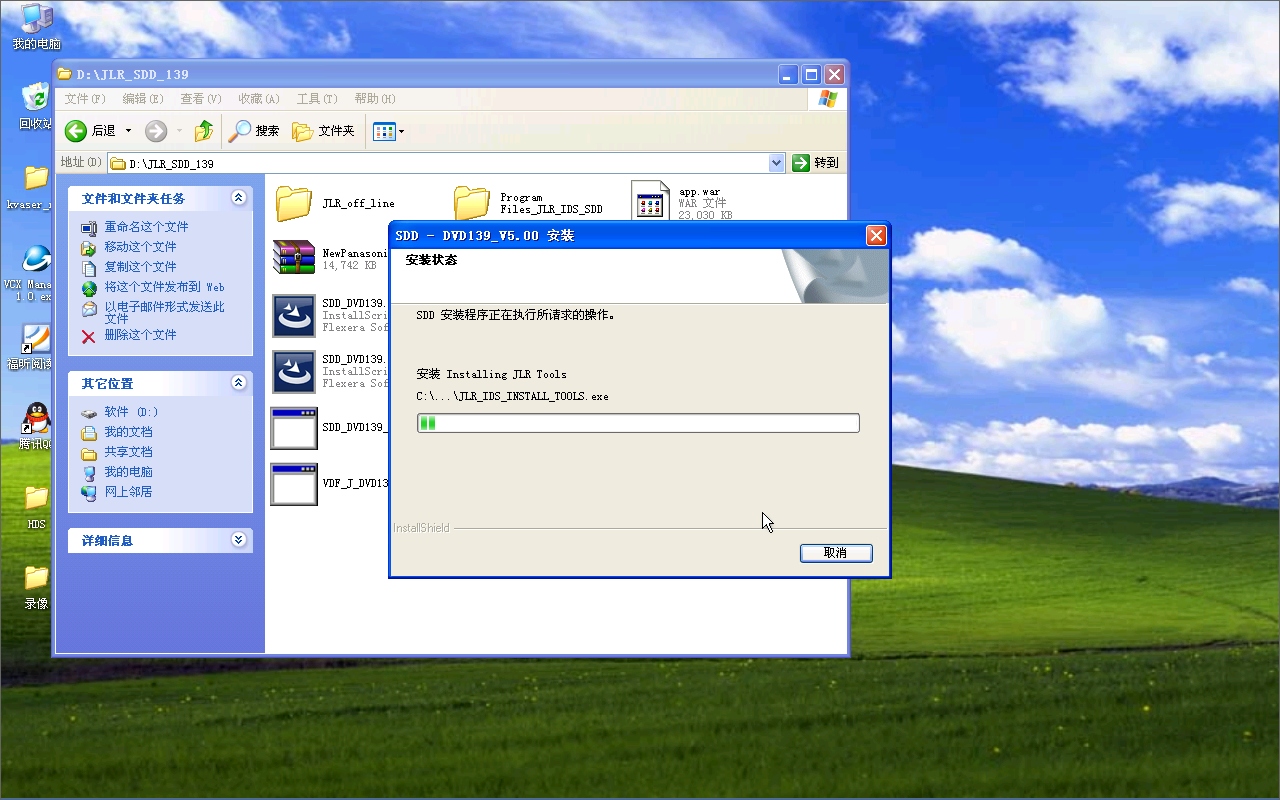Select the second SDD_DVD139 InstallScript file

(x=330, y=372)
